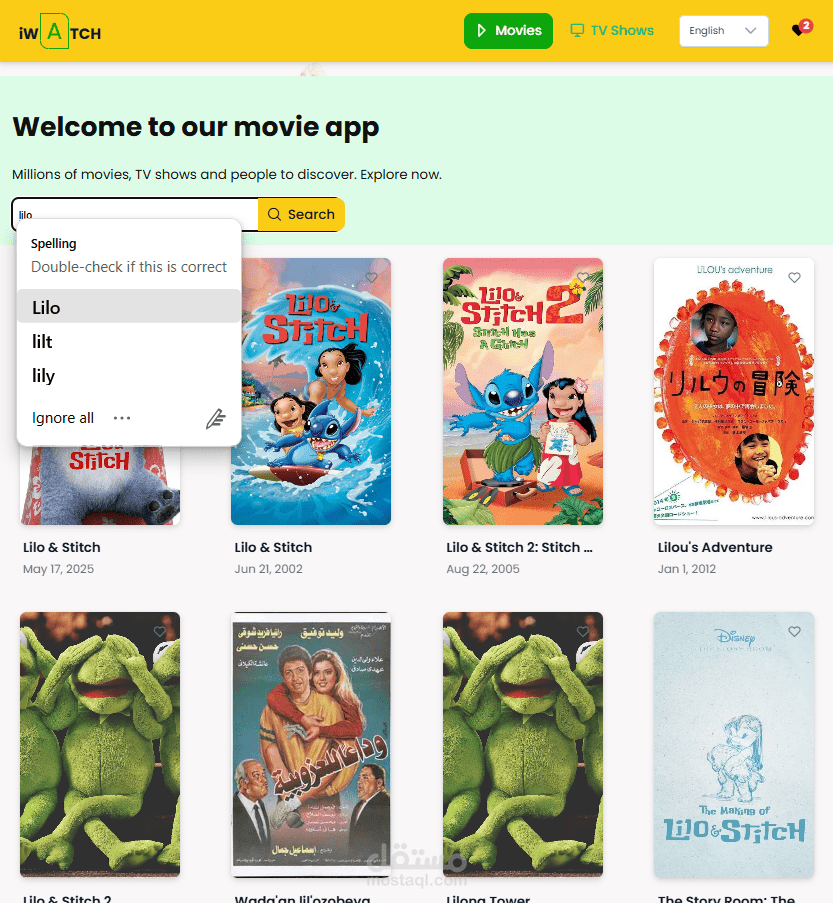Select the "Lilo" spelling suggestion

[129, 307]
